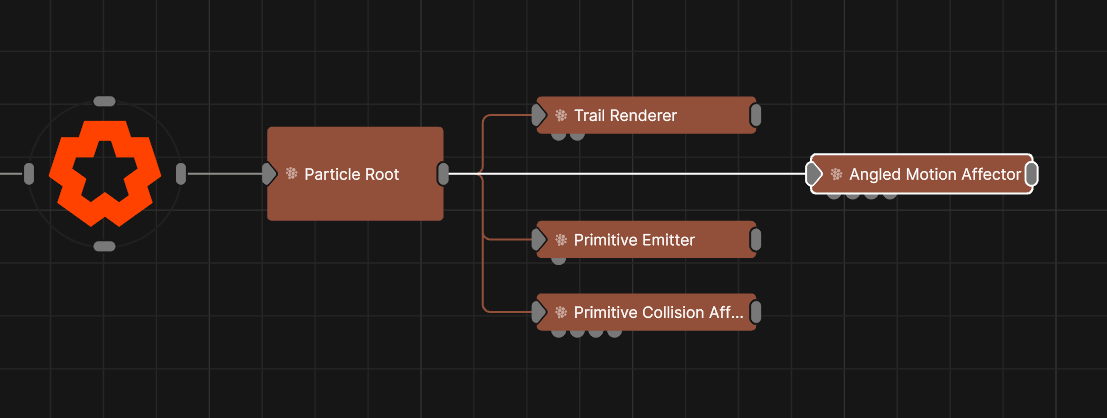The image size is (1107, 418).
Task: Click the Primitive Emitter node's particle icon
Action: point(561,240)
